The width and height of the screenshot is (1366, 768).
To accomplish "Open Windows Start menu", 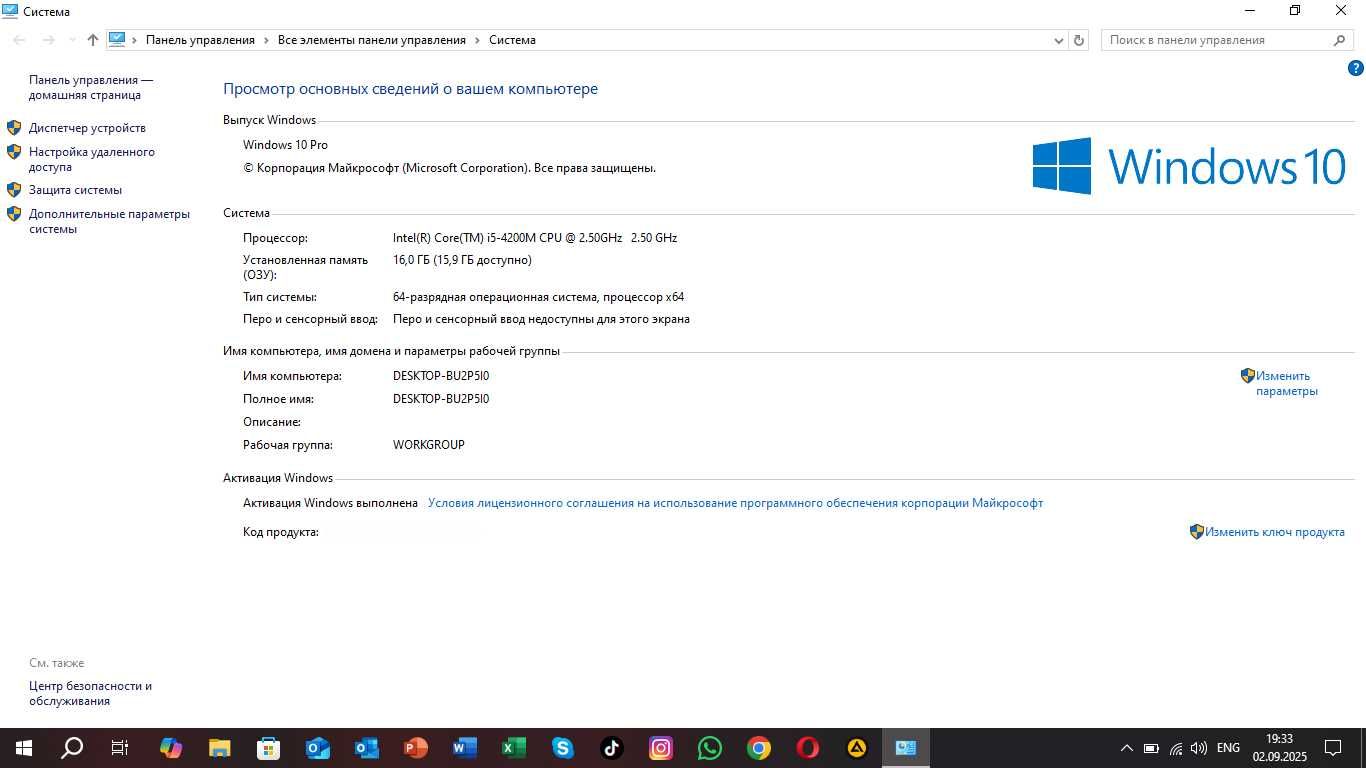I will pyautogui.click(x=24, y=748).
